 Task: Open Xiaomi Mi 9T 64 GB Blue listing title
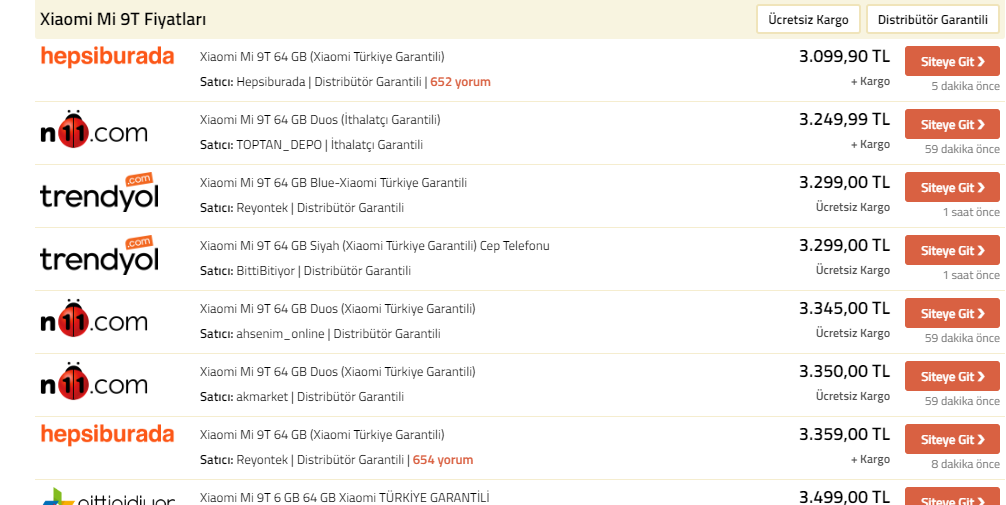[333, 183]
